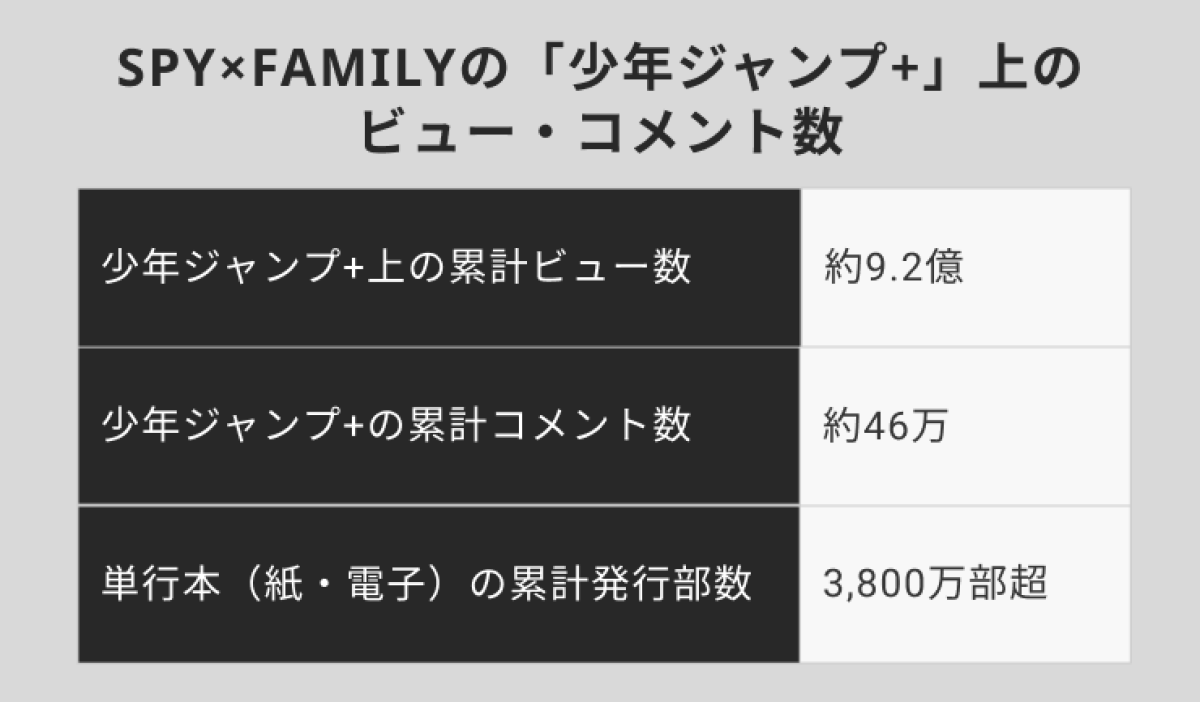Click 紙・電子 inside the parentheses

pyautogui.click(x=340, y=584)
